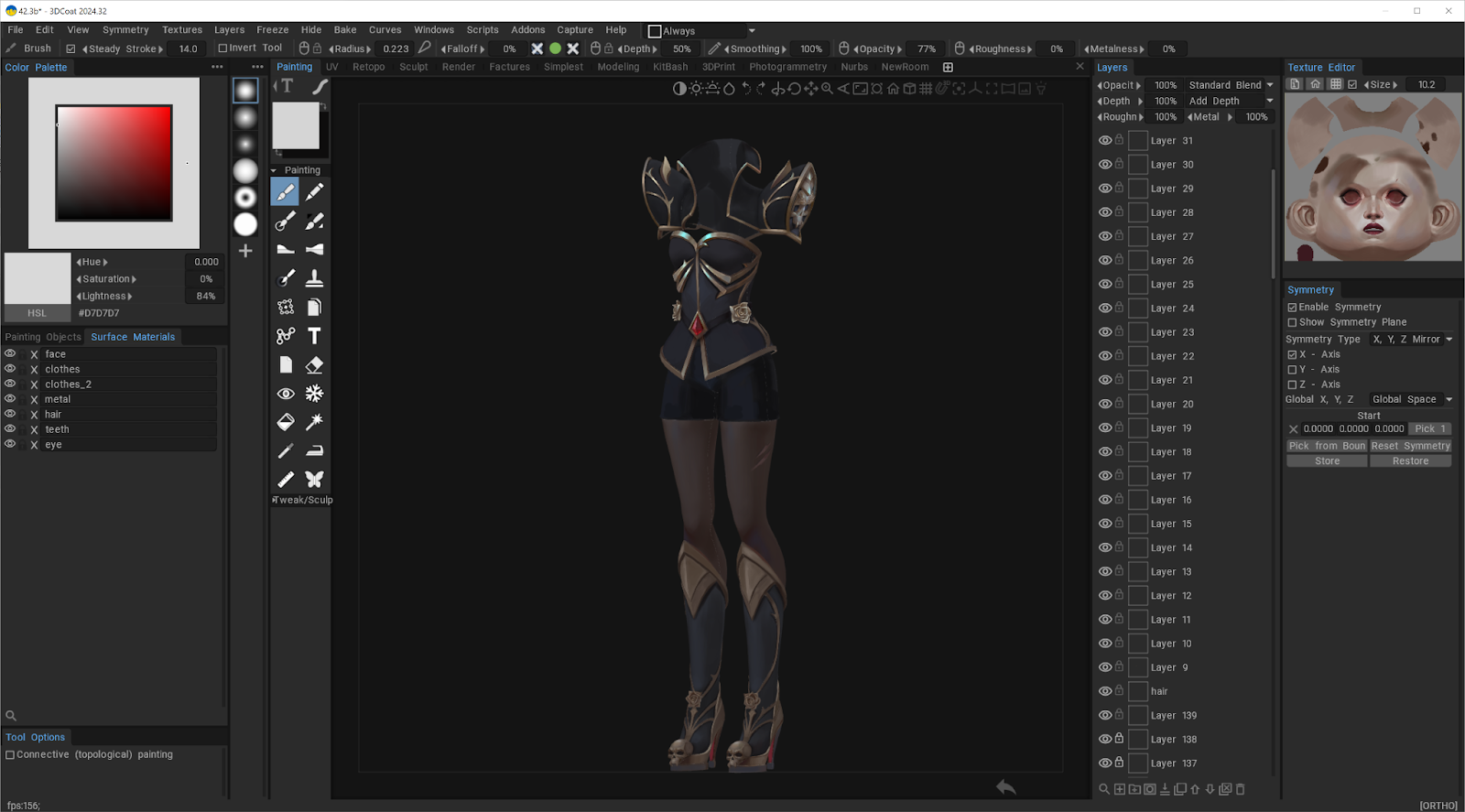Hide the clothes surface material

(10, 369)
